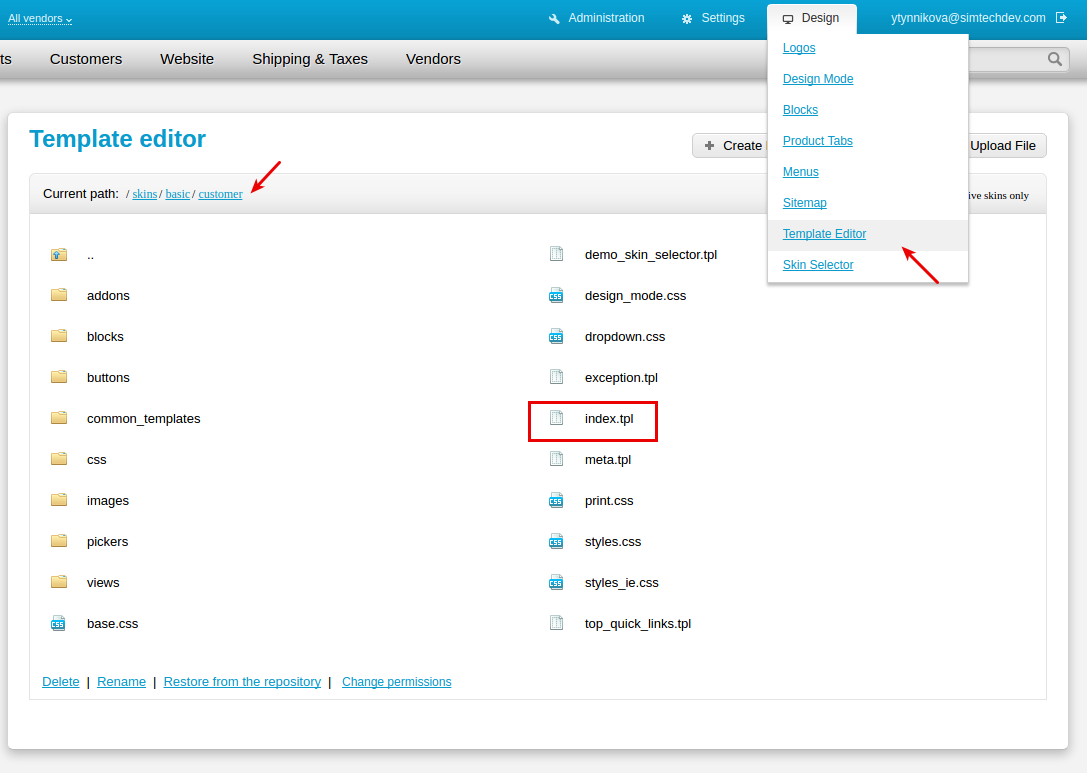This screenshot has height=773, width=1087.
Task: Click the demo_skin_selector.tpl file icon
Action: 556,254
